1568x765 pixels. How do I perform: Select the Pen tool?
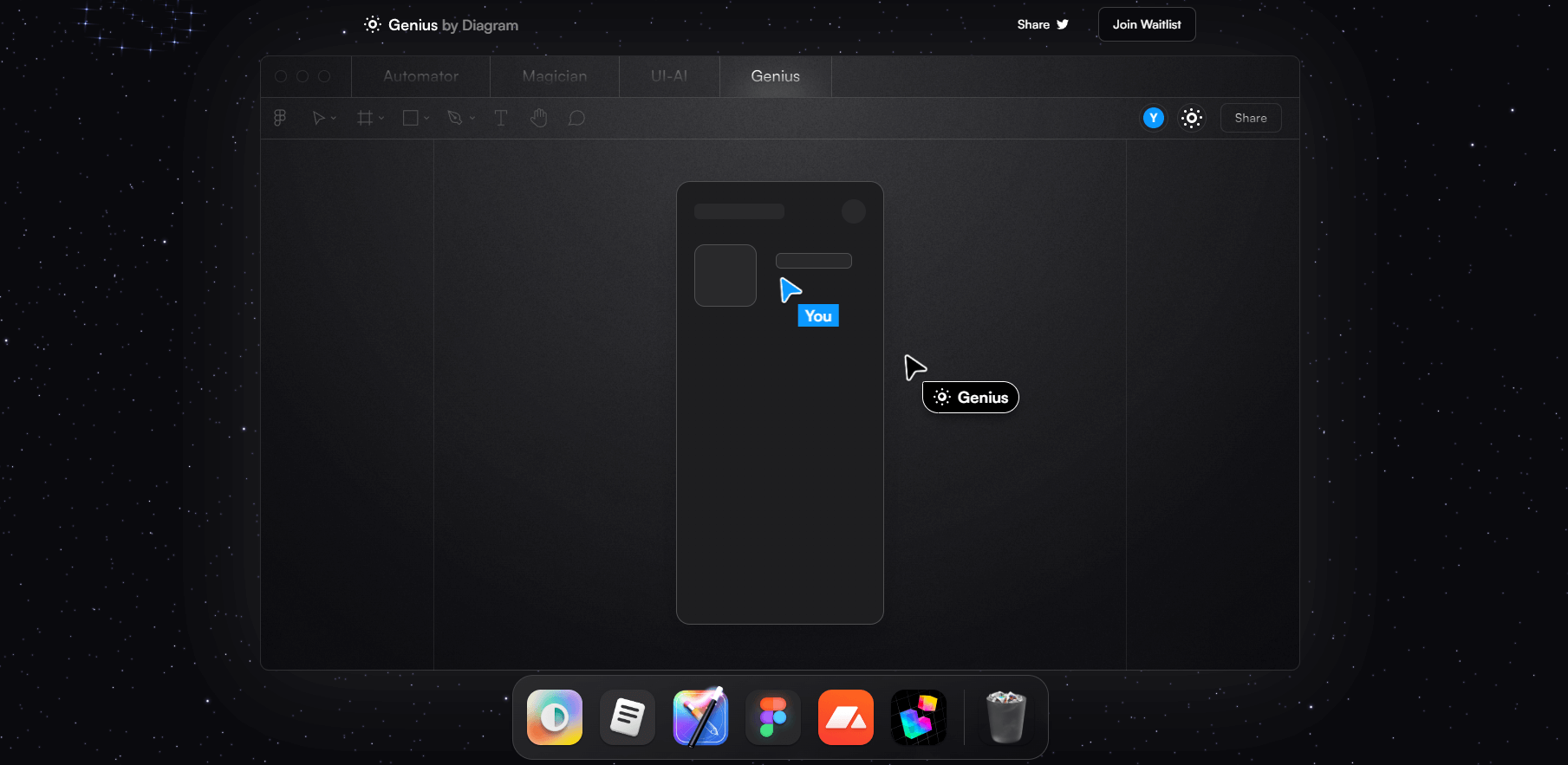click(454, 118)
